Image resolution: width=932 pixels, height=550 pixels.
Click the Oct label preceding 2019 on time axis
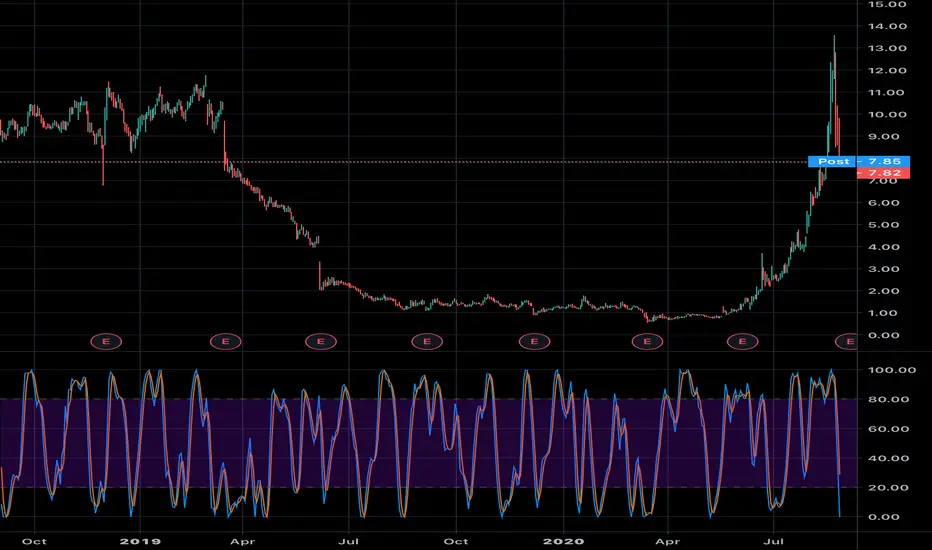[34, 542]
